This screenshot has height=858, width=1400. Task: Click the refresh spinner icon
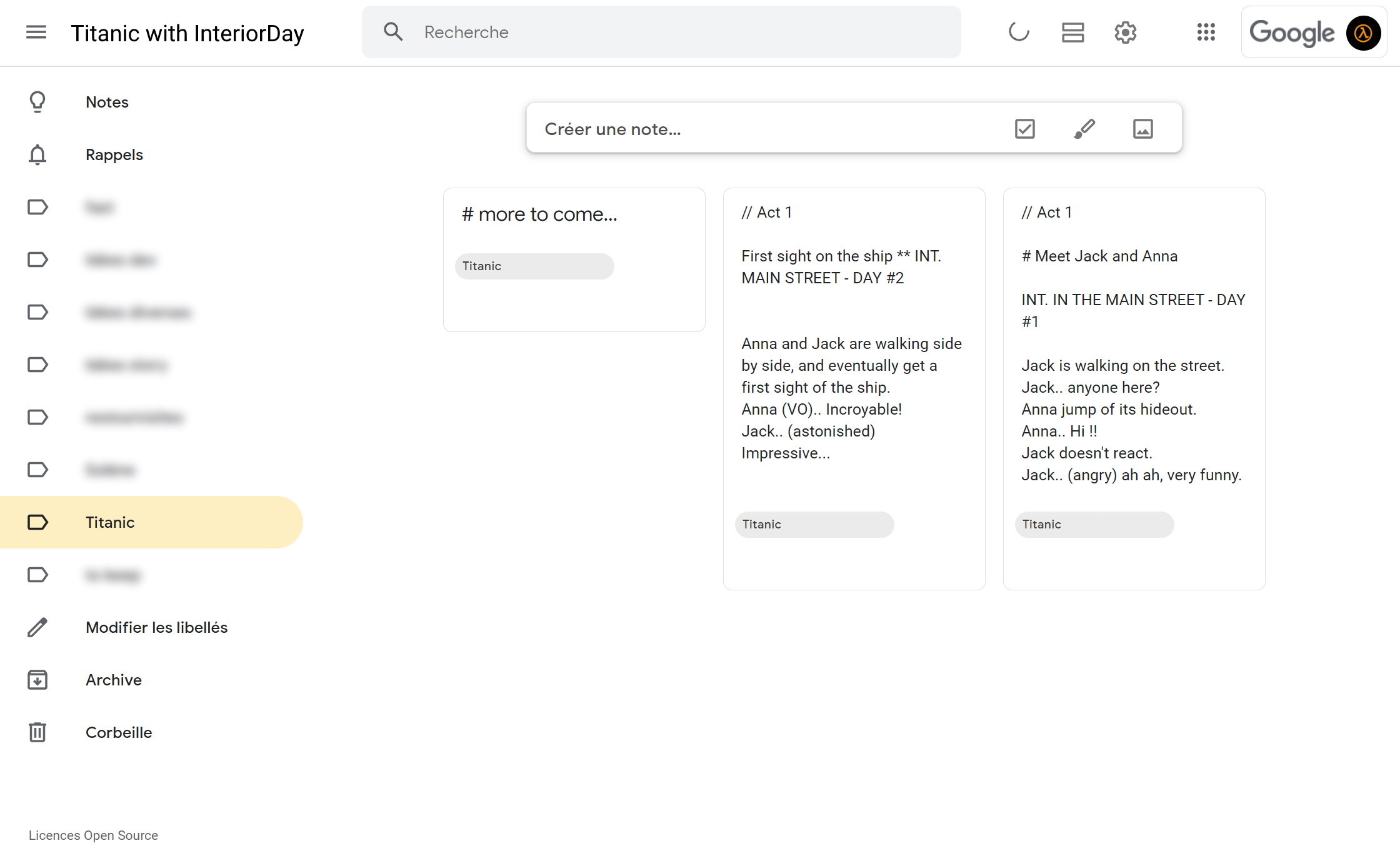tap(1019, 33)
